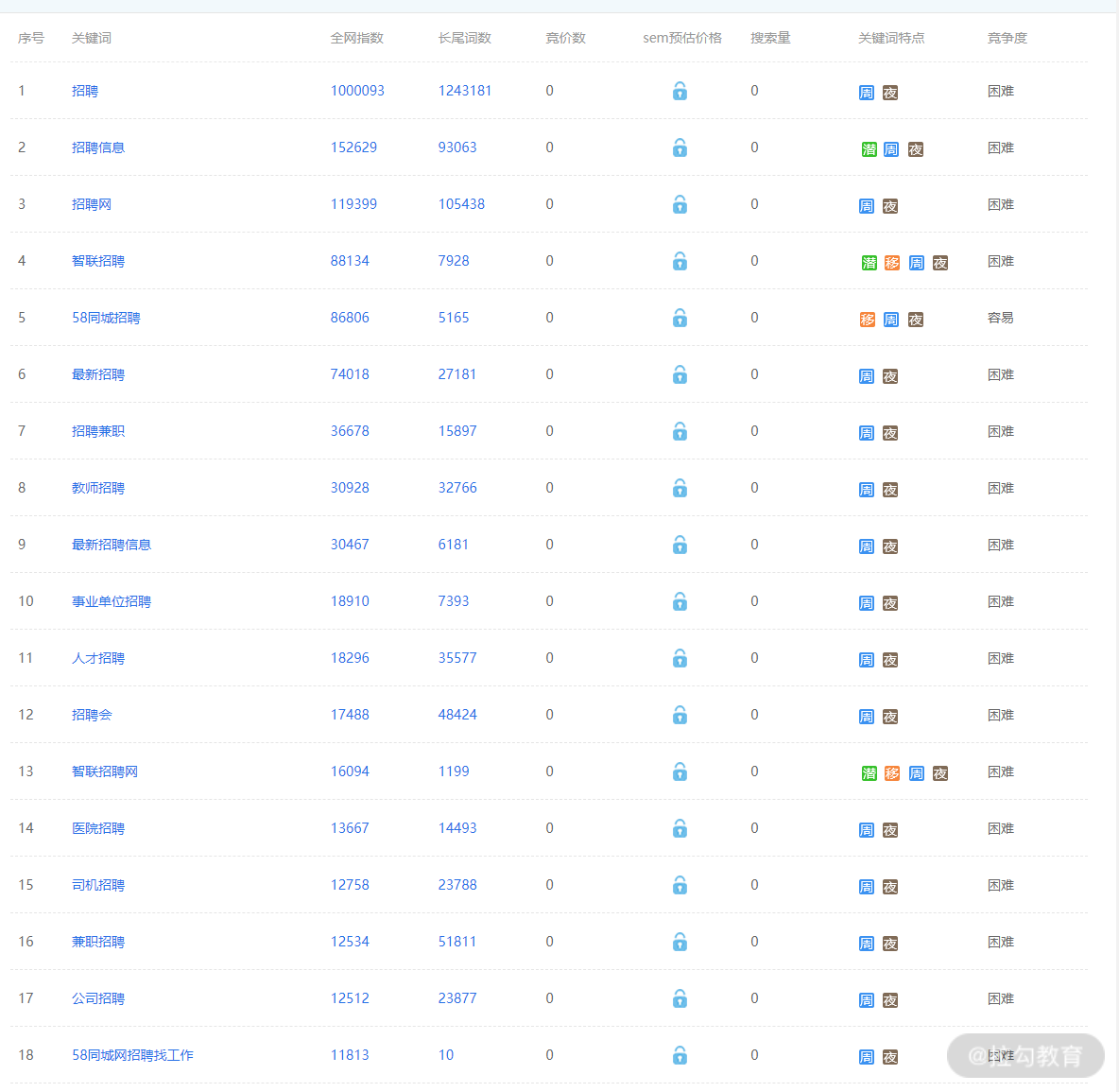Click the lock icon in the 招聘信息 row
Screen dimensions: 1119x1092
click(x=680, y=147)
